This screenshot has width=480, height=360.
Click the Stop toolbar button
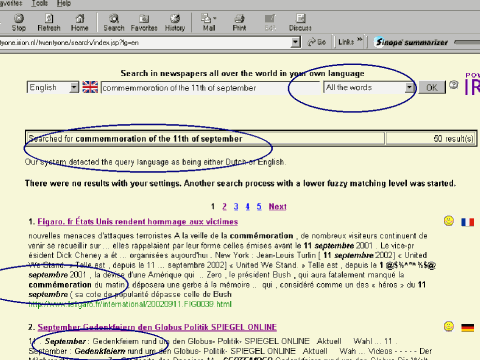19,23
